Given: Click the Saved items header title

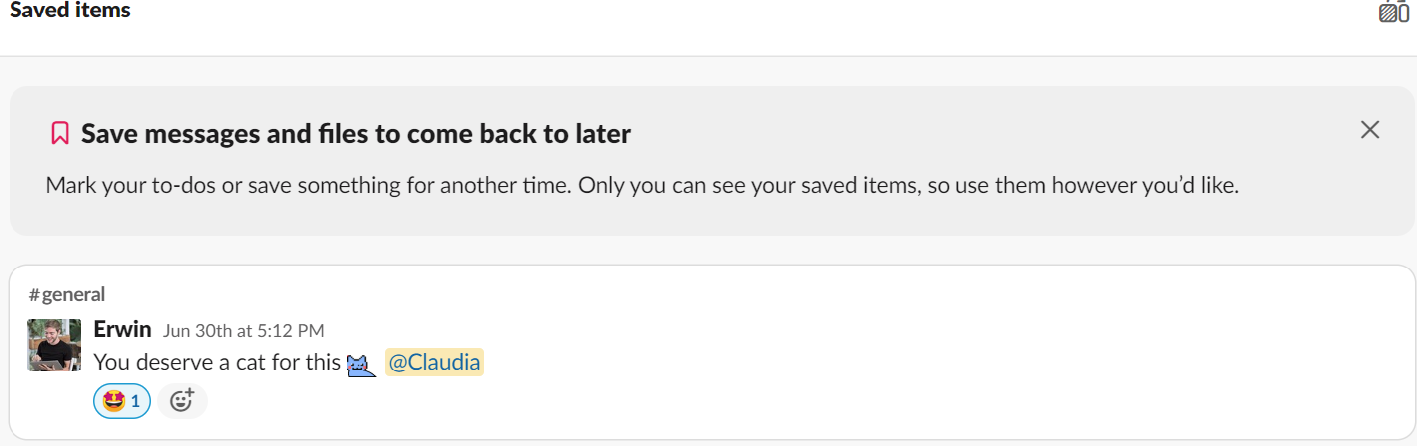Looking at the screenshot, I should (x=70, y=11).
